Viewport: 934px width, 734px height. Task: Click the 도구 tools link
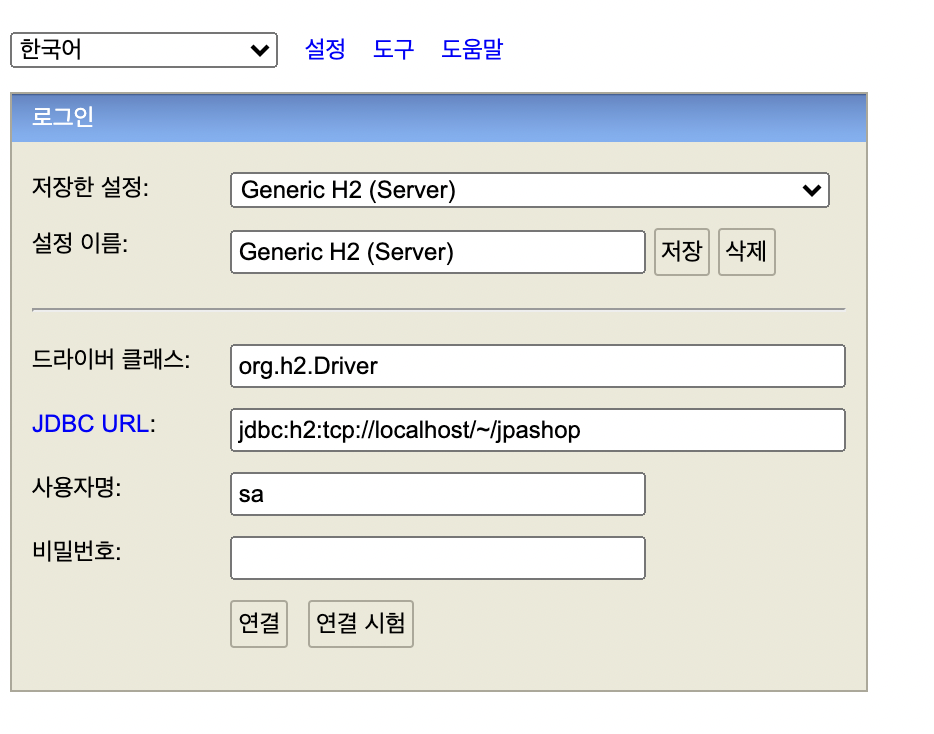click(393, 49)
